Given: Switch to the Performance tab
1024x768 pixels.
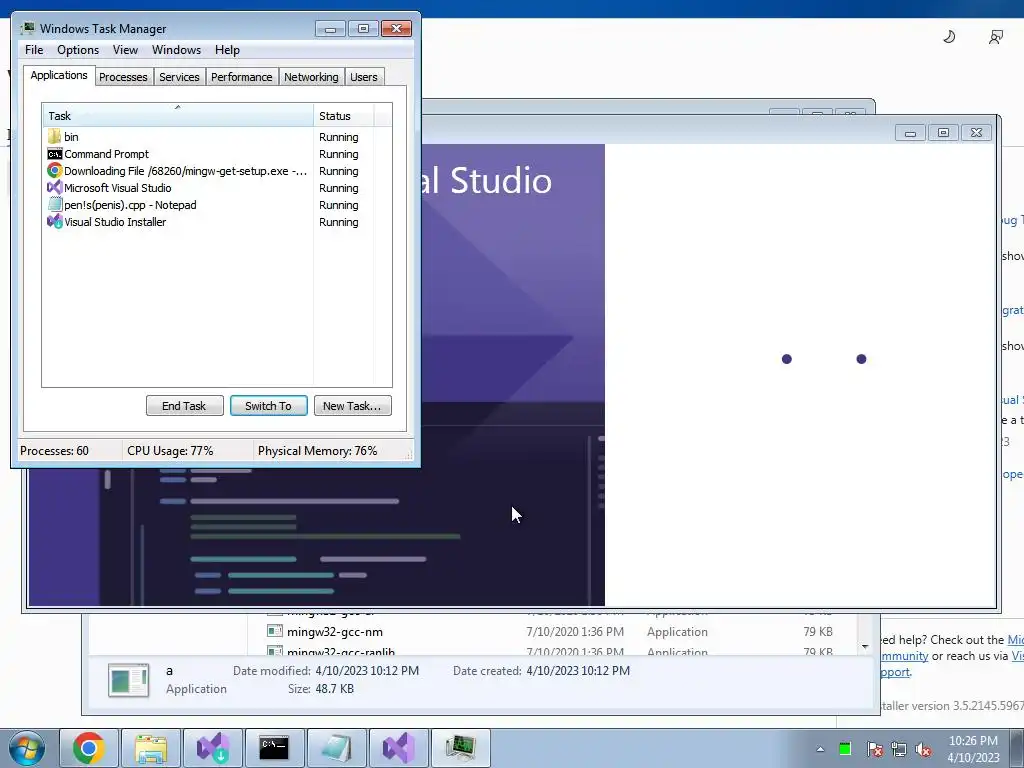Looking at the screenshot, I should [241, 77].
